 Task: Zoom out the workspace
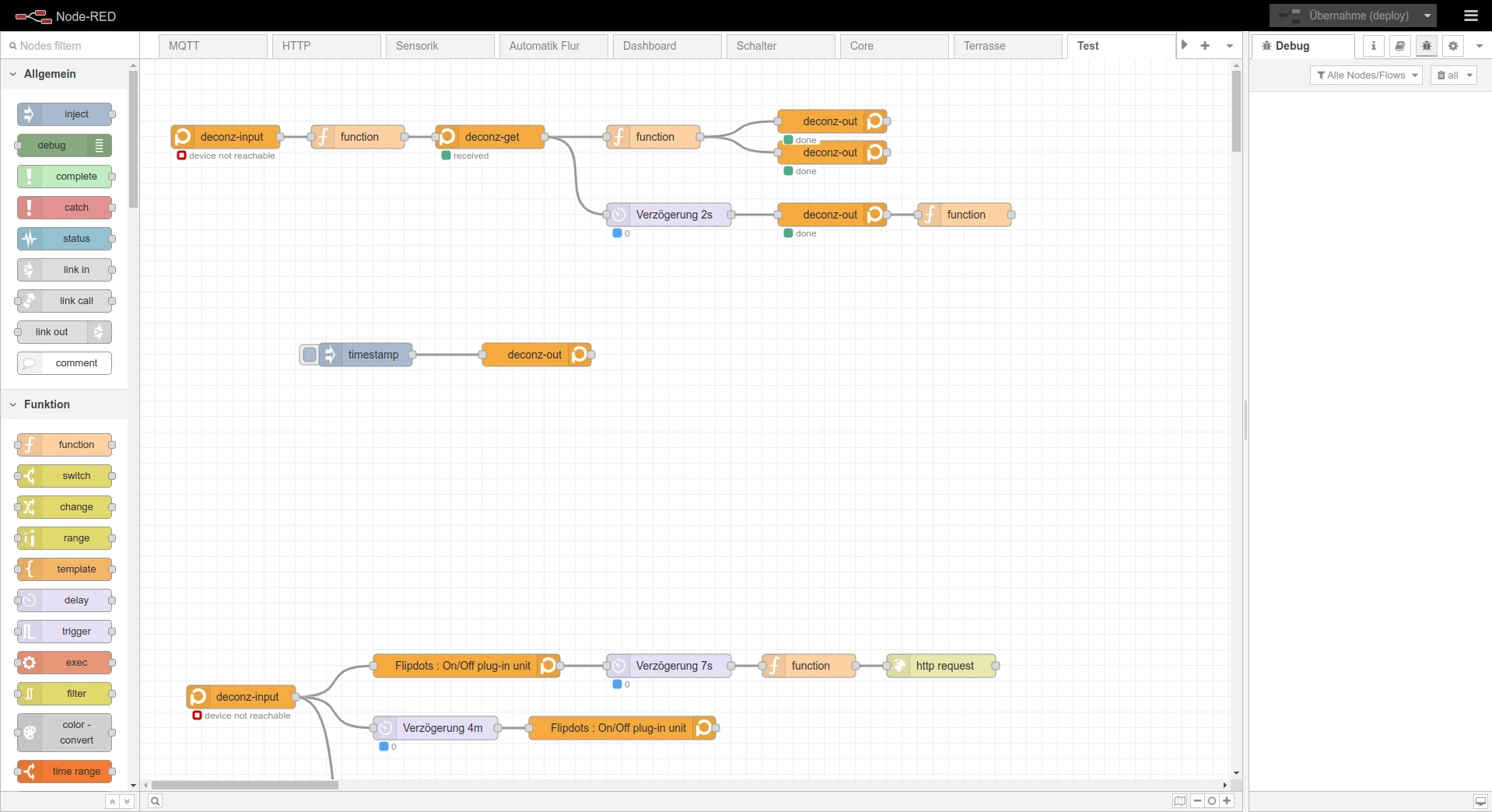1197,801
